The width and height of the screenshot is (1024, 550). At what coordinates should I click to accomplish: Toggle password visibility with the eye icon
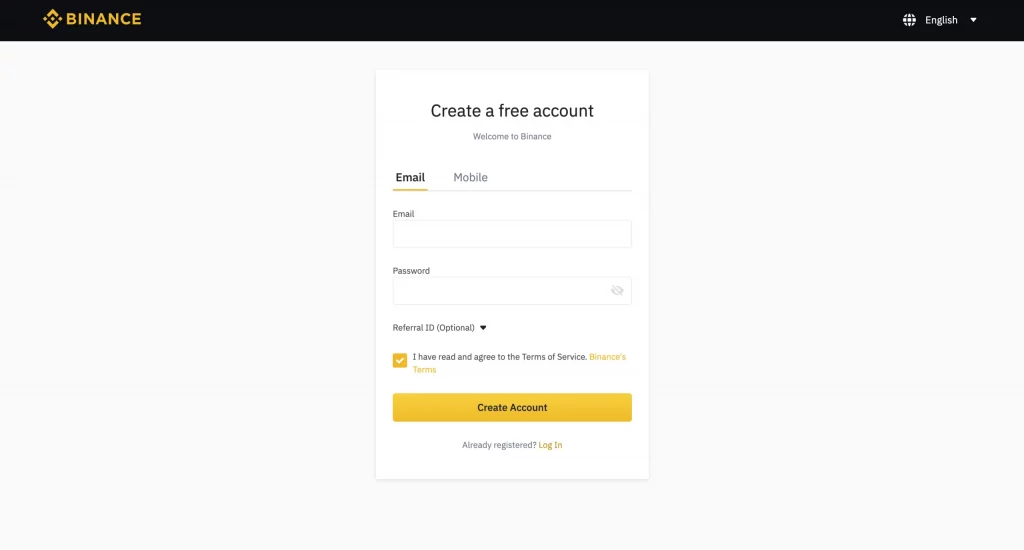617,291
